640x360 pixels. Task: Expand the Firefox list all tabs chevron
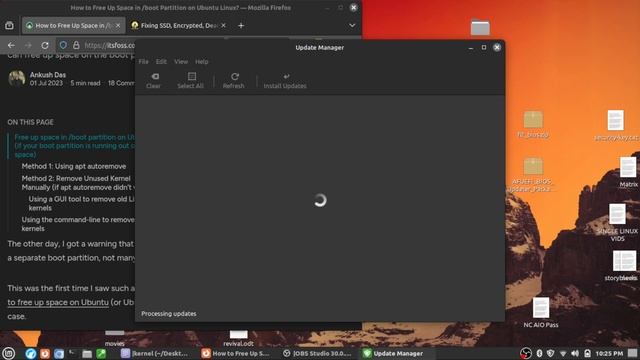click(x=352, y=25)
